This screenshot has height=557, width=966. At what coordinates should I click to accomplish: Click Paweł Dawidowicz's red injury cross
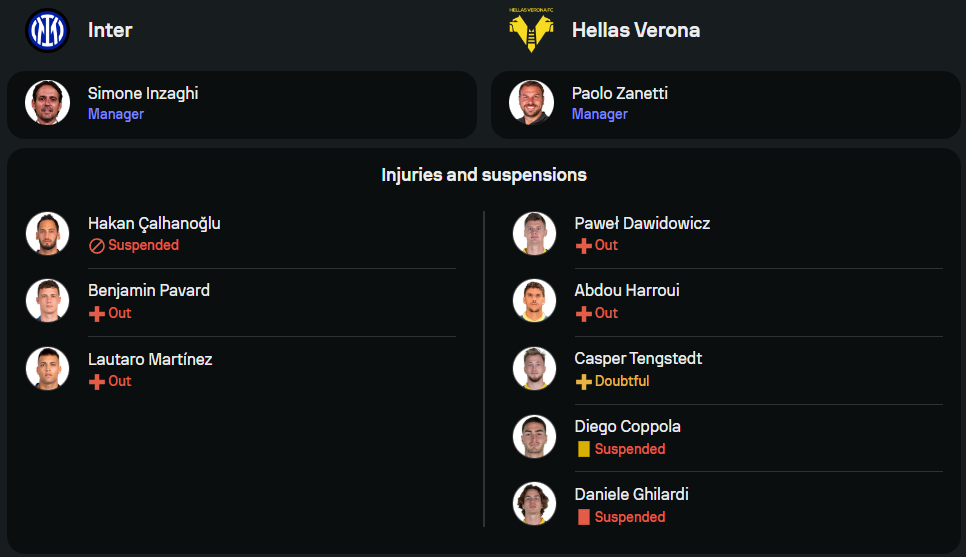pyautogui.click(x=584, y=245)
